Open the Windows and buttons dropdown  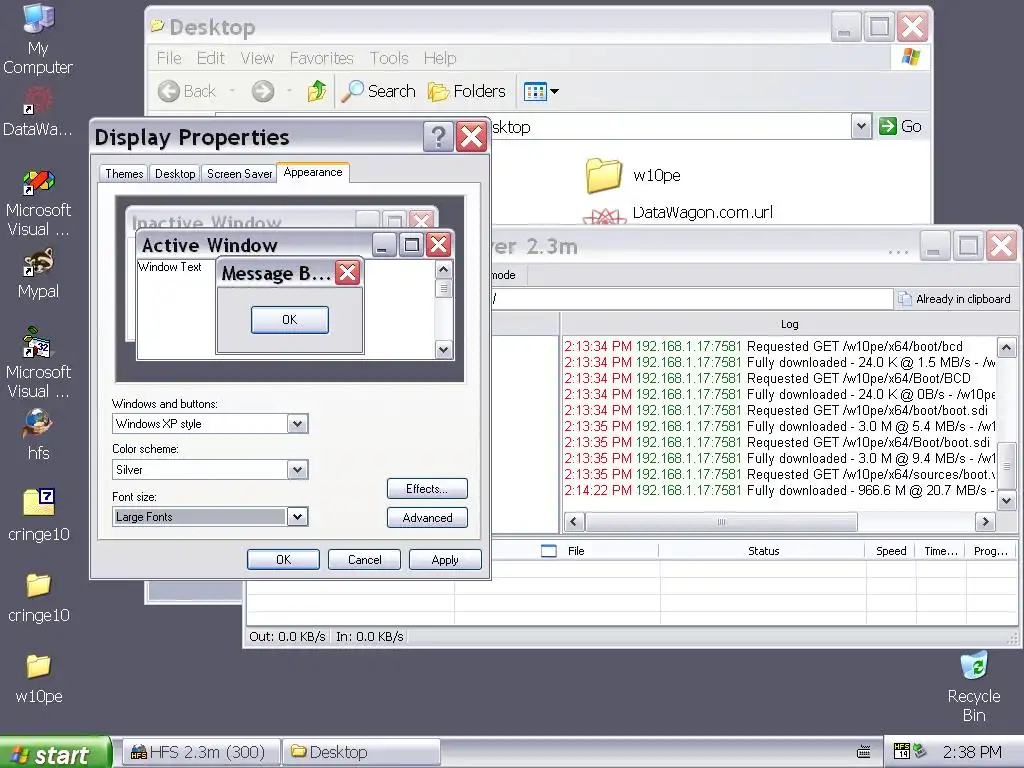tap(297, 424)
